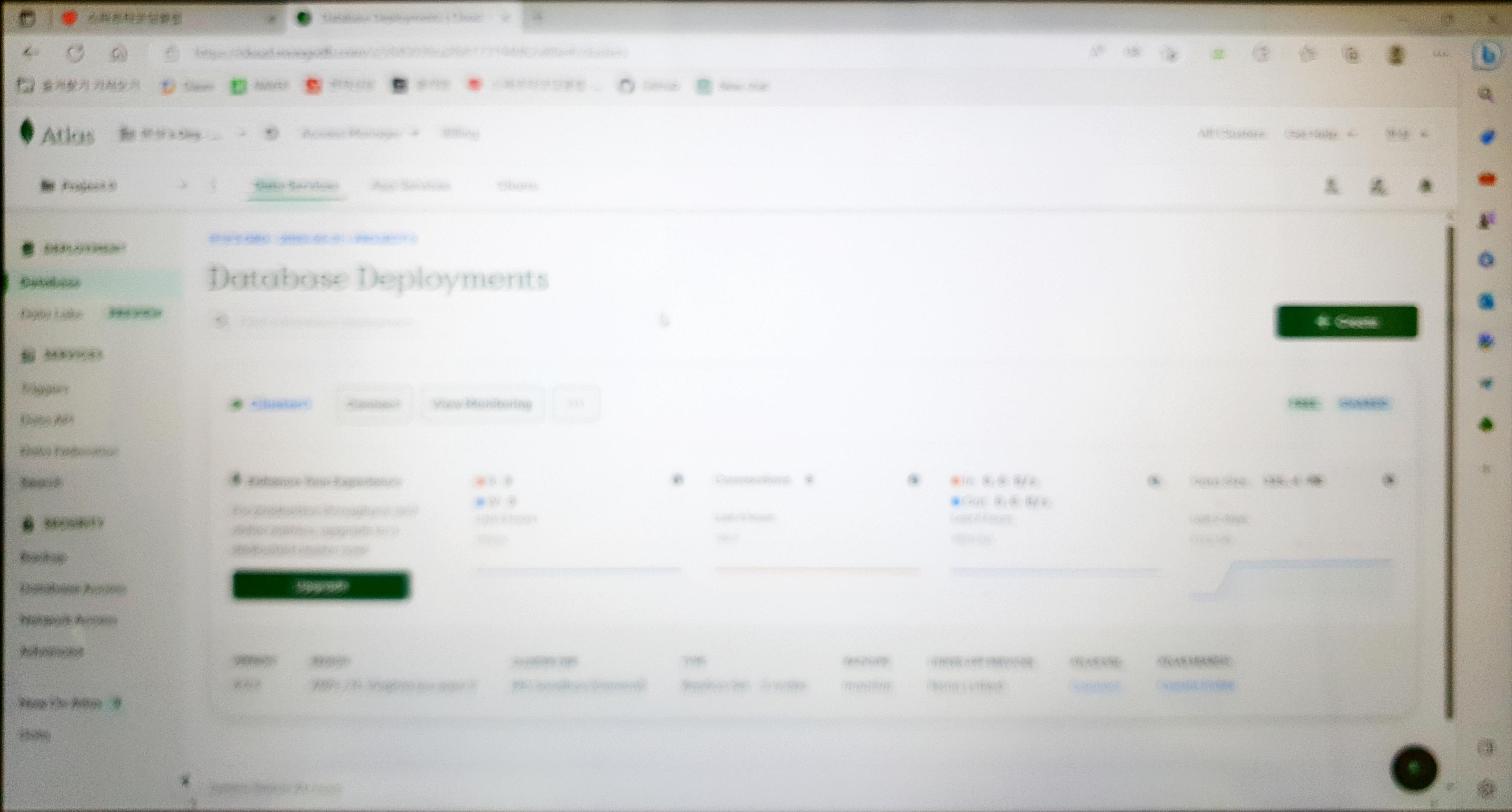
Task: Select Data Lake in the sidebar
Action: pos(50,313)
